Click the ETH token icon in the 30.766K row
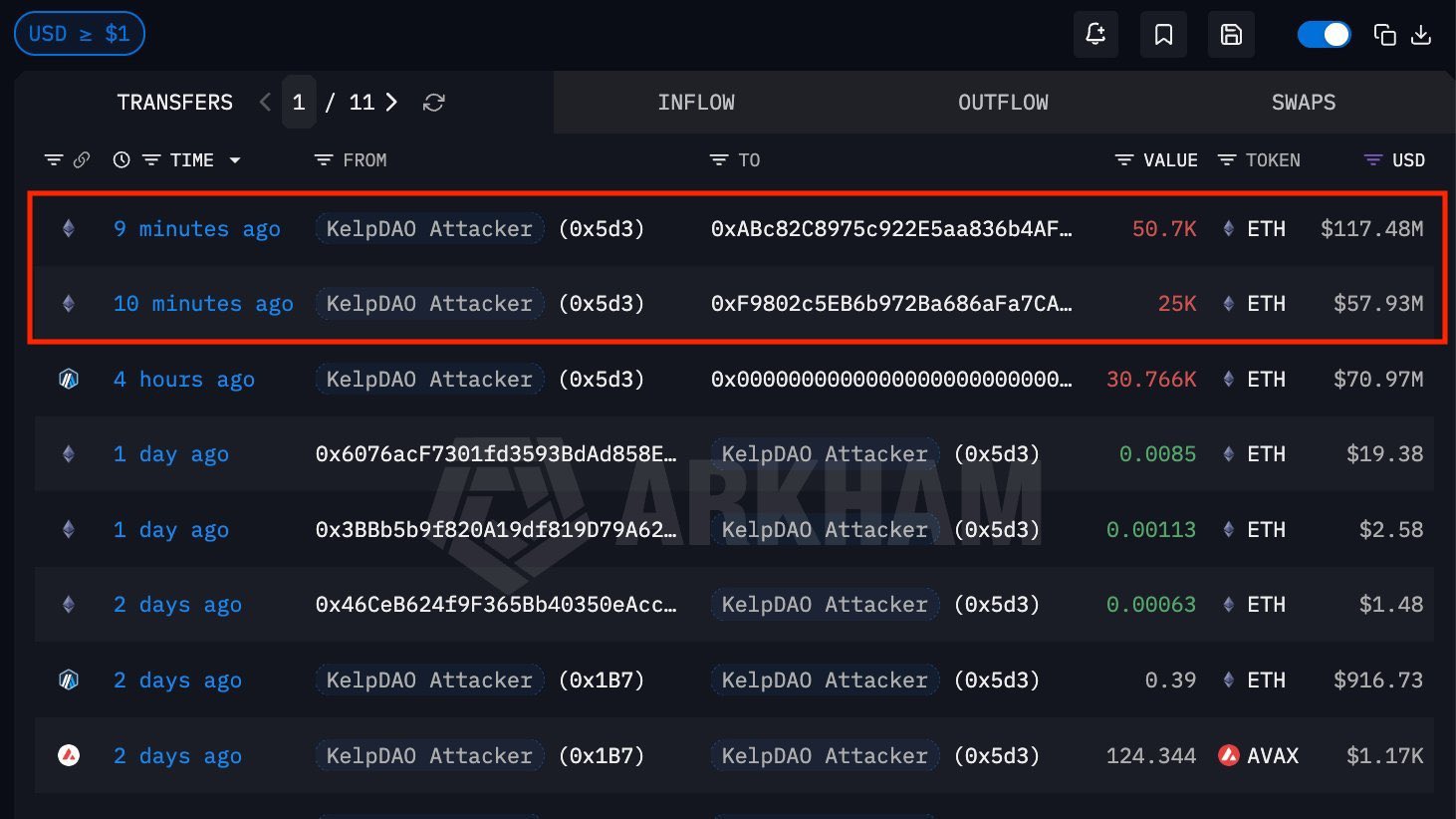 [1229, 380]
